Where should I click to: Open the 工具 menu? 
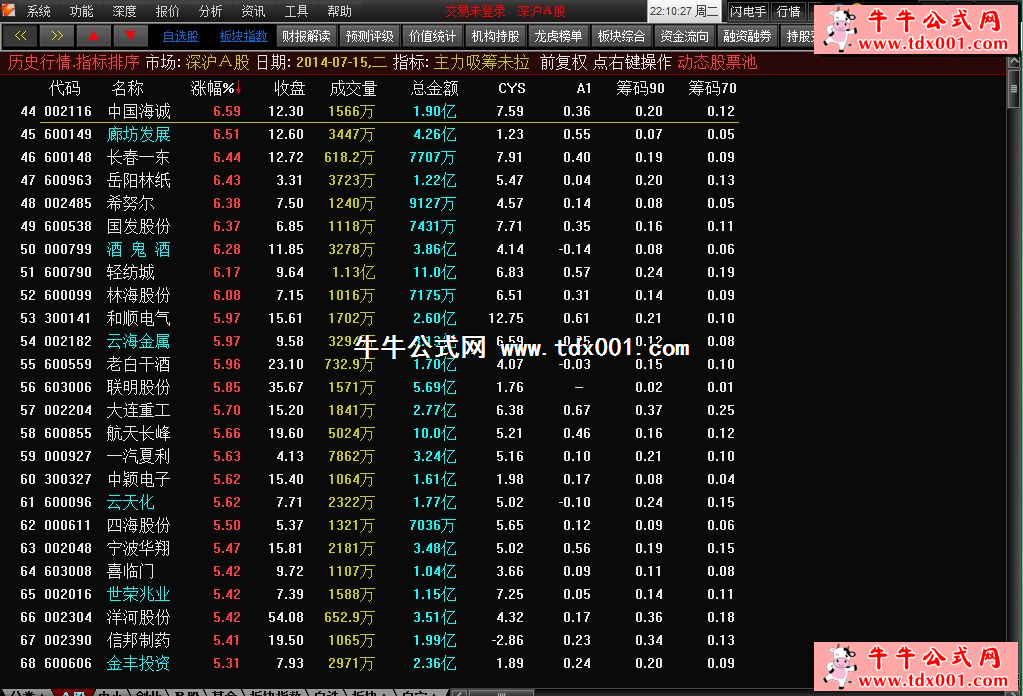click(x=296, y=11)
